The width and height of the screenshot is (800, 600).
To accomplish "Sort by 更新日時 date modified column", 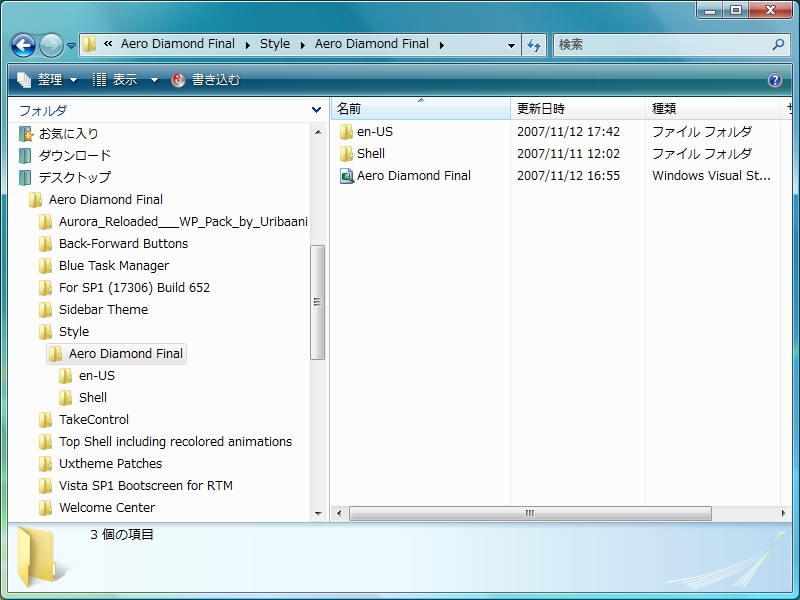I will tap(578, 109).
